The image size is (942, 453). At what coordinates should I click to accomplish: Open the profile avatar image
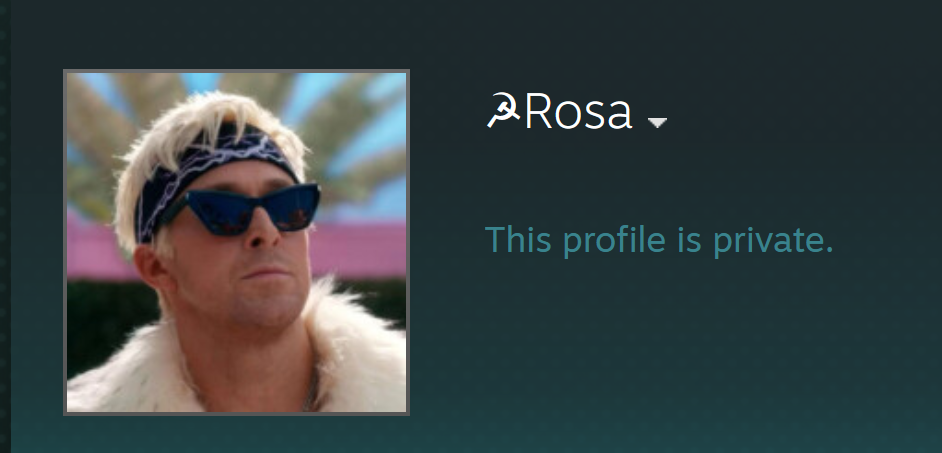pyautogui.click(x=236, y=242)
